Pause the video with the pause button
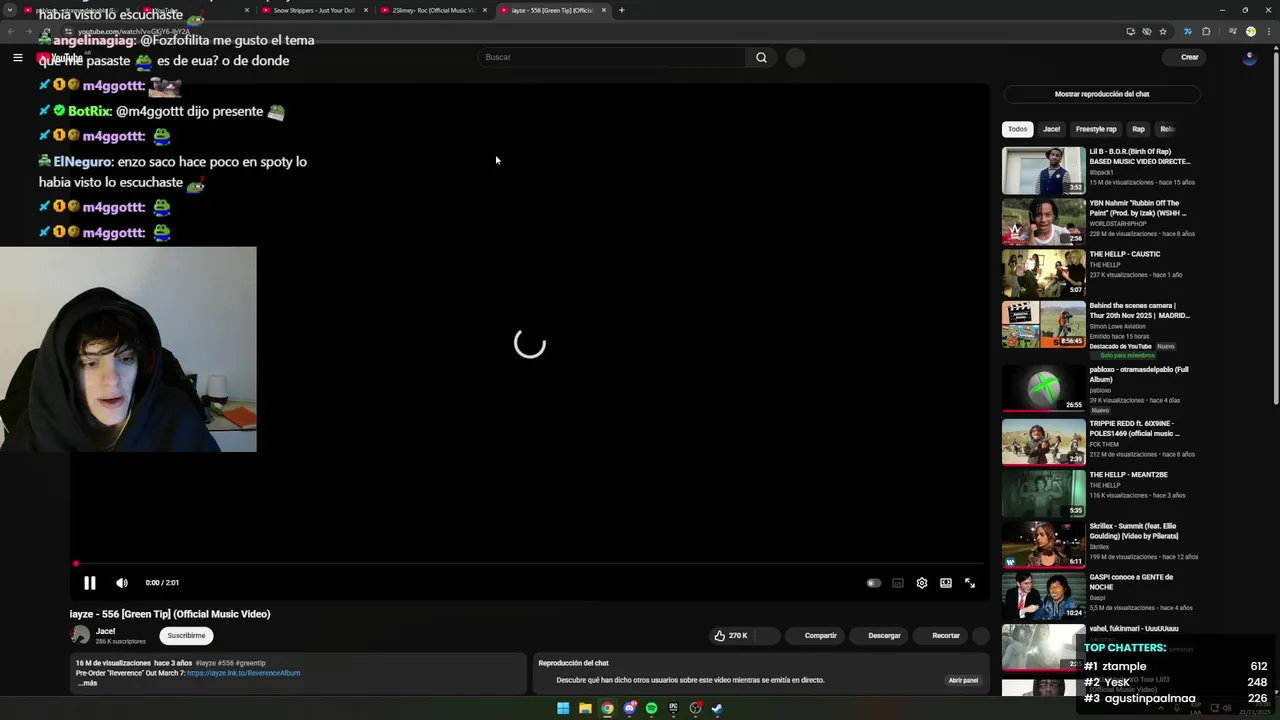 (89, 583)
